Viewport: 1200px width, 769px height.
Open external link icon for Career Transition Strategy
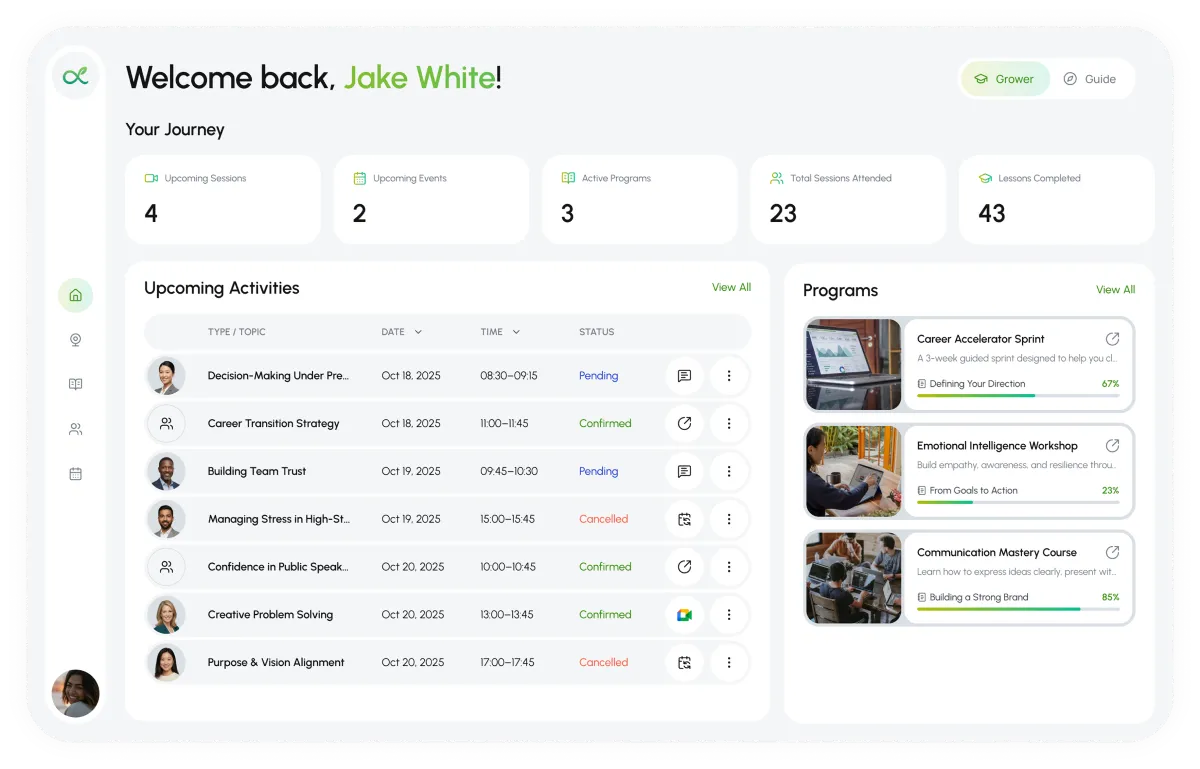click(x=684, y=423)
